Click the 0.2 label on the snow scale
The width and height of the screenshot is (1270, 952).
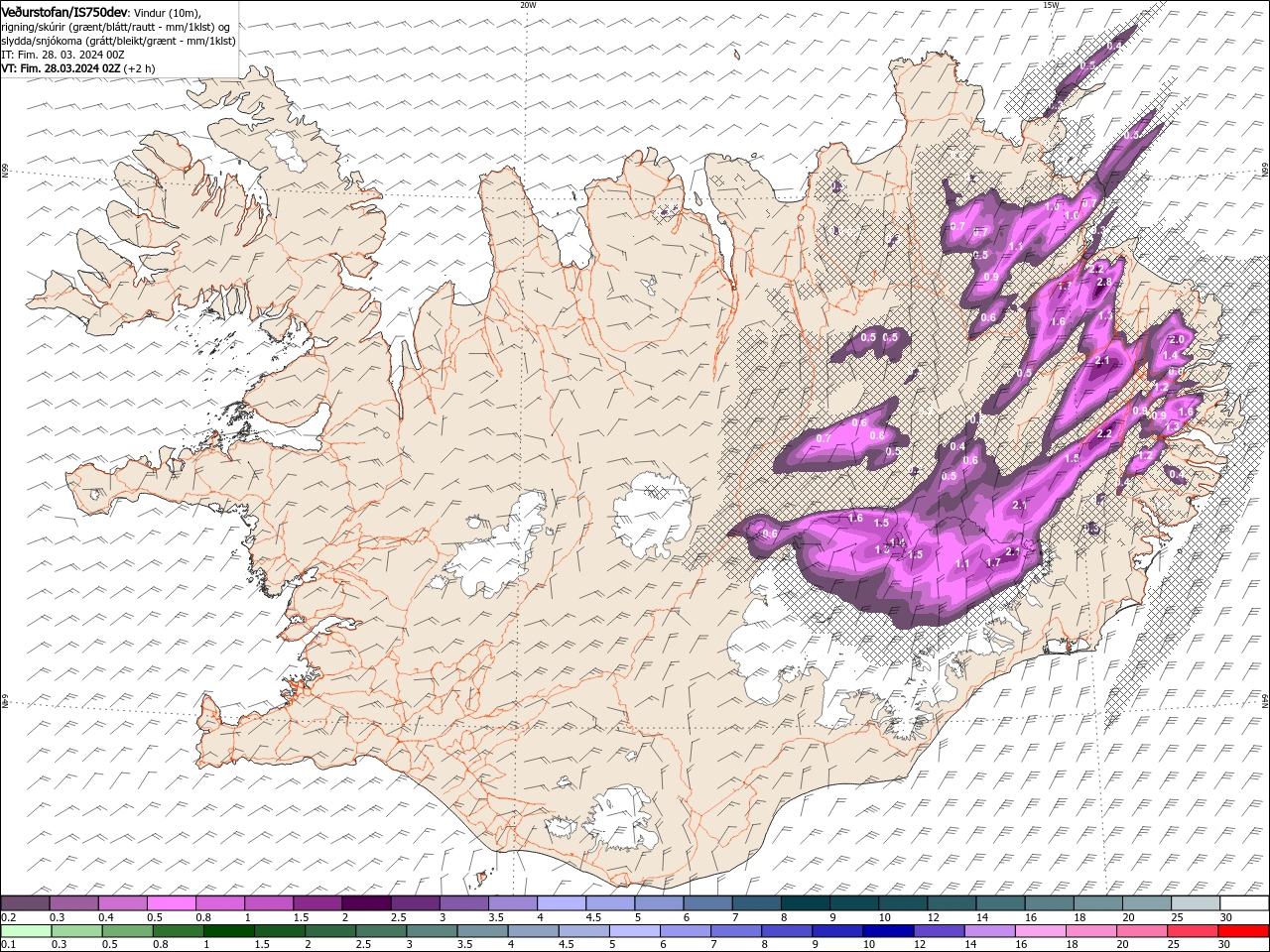pyautogui.click(x=7, y=917)
